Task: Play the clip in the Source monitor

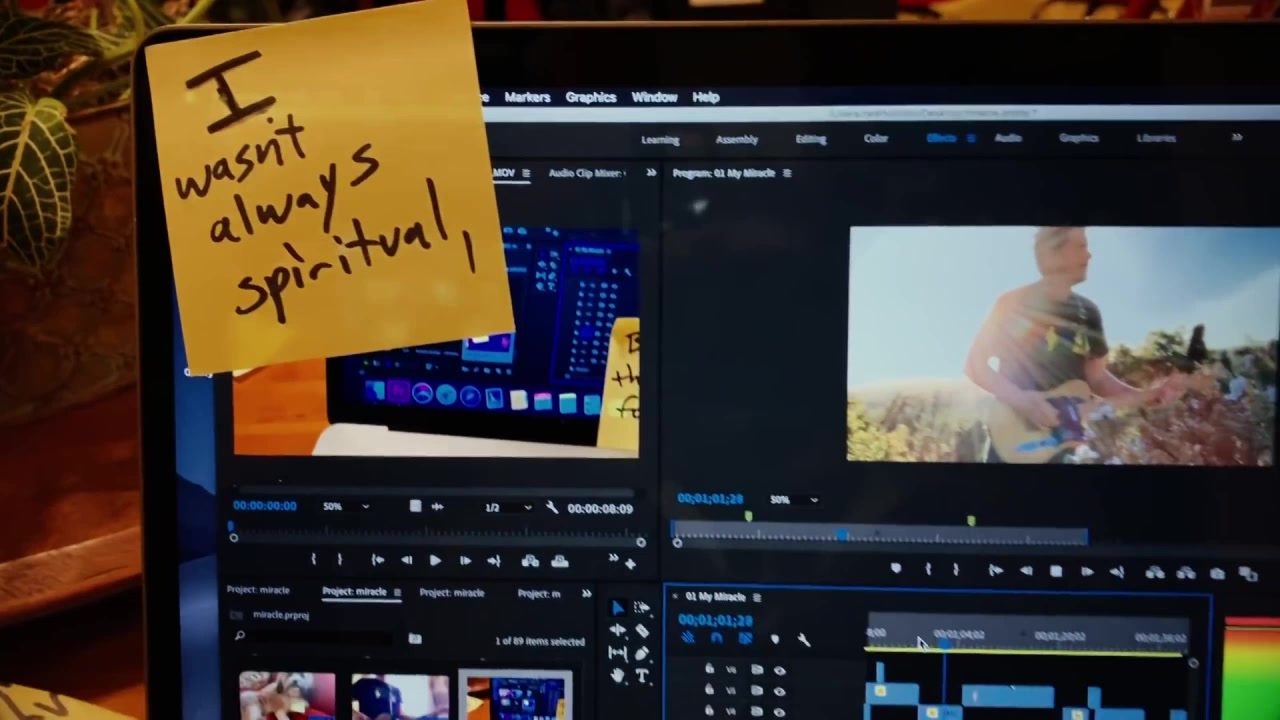Action: [435, 561]
